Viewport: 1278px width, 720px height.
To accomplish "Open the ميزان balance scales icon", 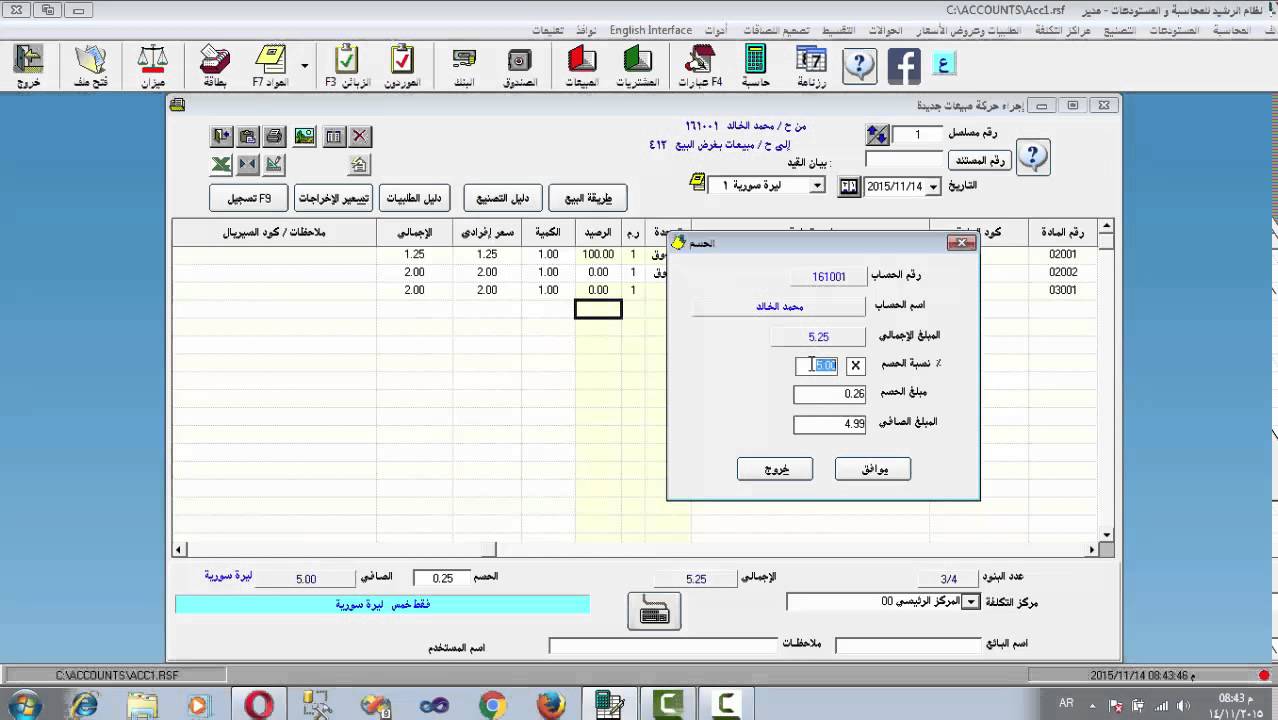I will pyautogui.click(x=153, y=66).
